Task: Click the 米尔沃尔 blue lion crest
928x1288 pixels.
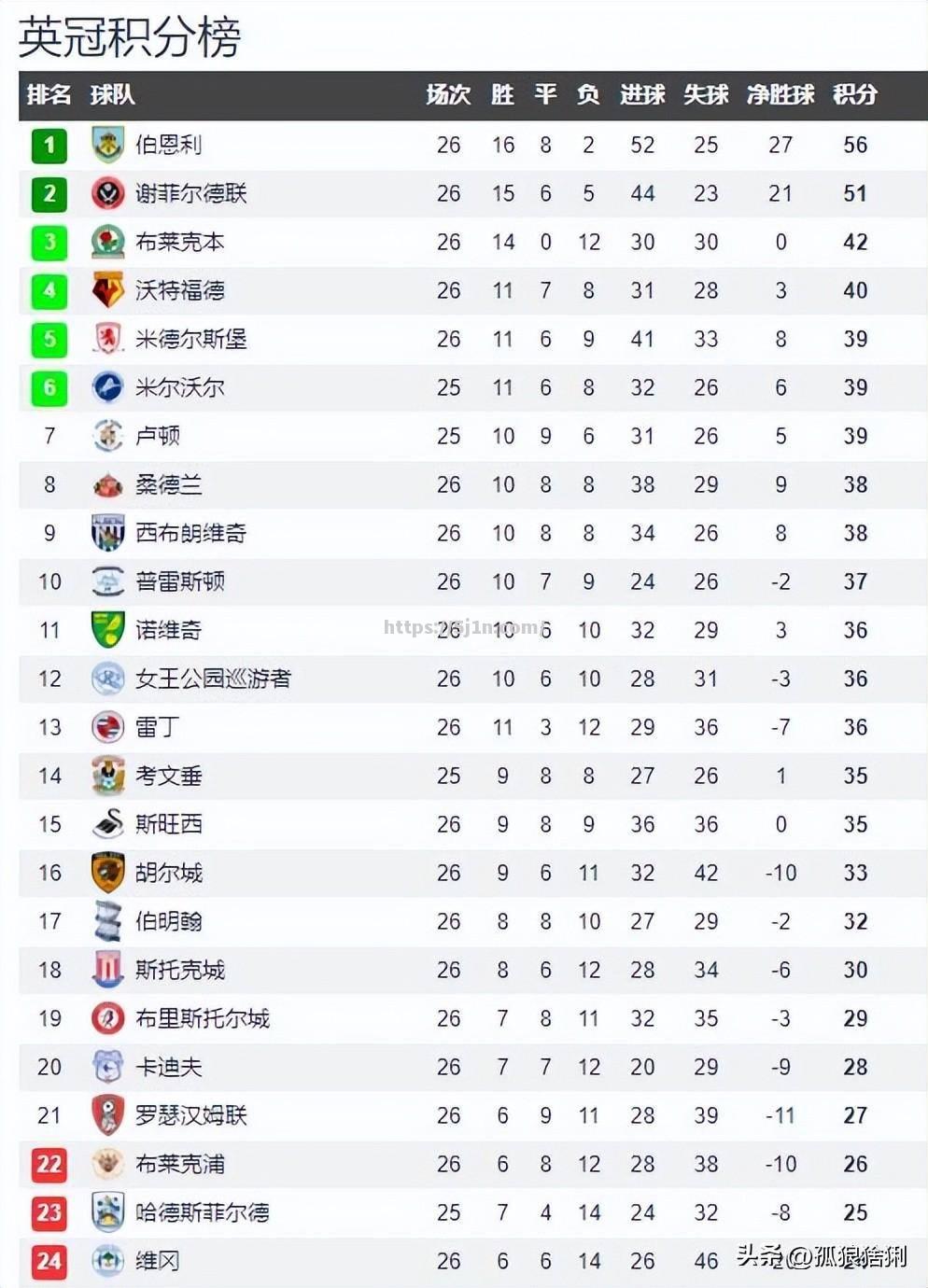Action: pyautogui.click(x=108, y=387)
